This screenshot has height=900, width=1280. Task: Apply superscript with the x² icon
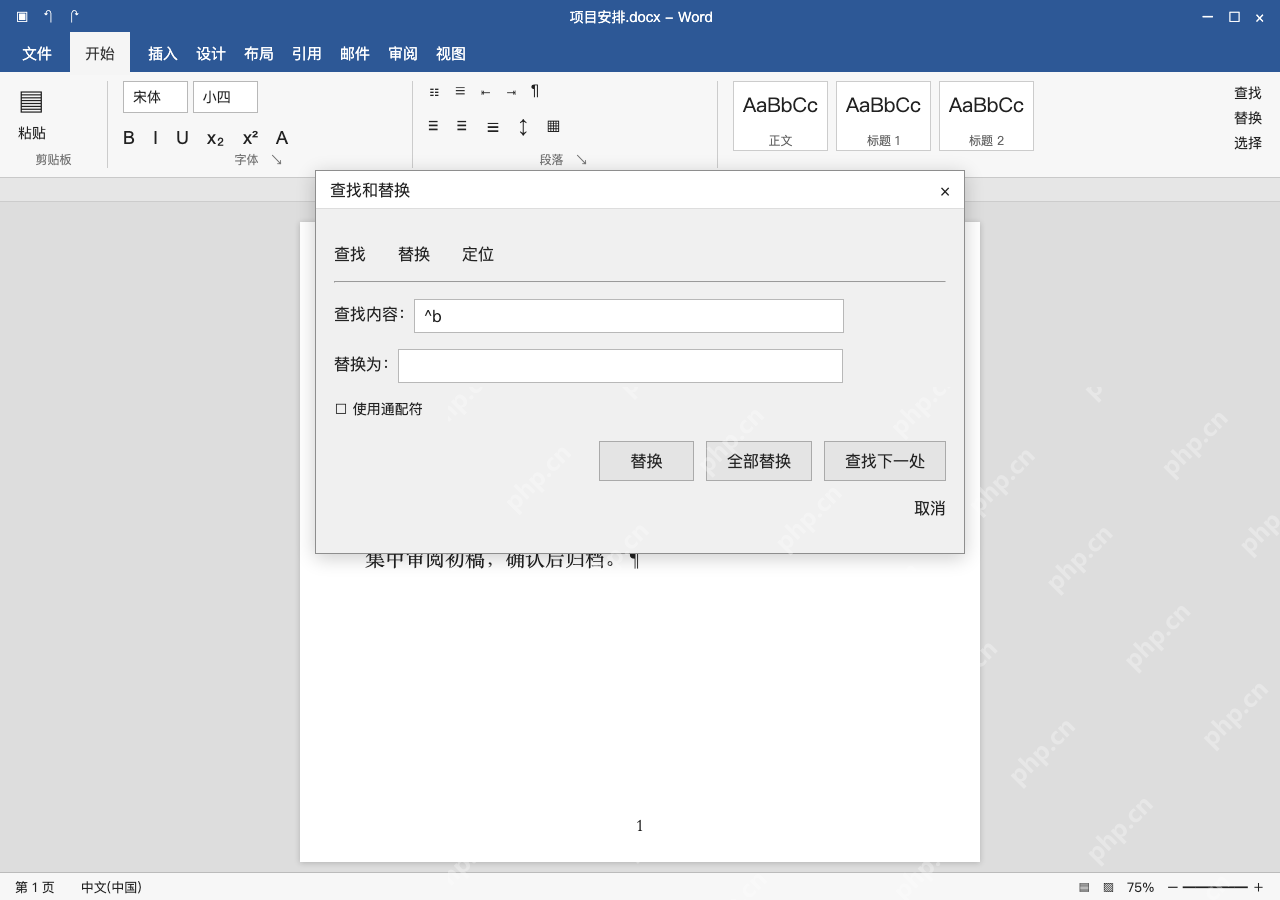click(x=250, y=138)
